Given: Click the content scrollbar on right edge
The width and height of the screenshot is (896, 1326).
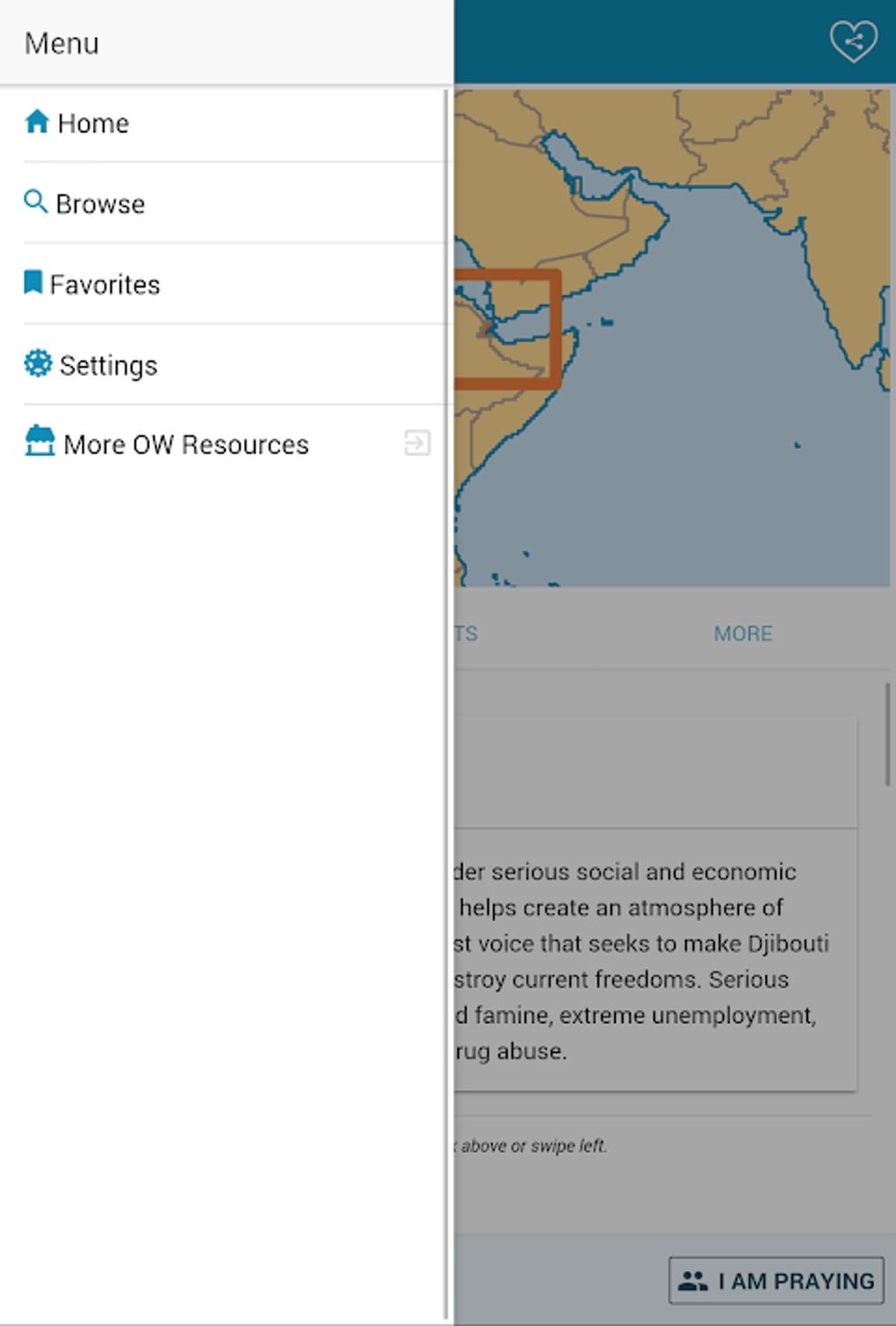Looking at the screenshot, I should (887, 735).
